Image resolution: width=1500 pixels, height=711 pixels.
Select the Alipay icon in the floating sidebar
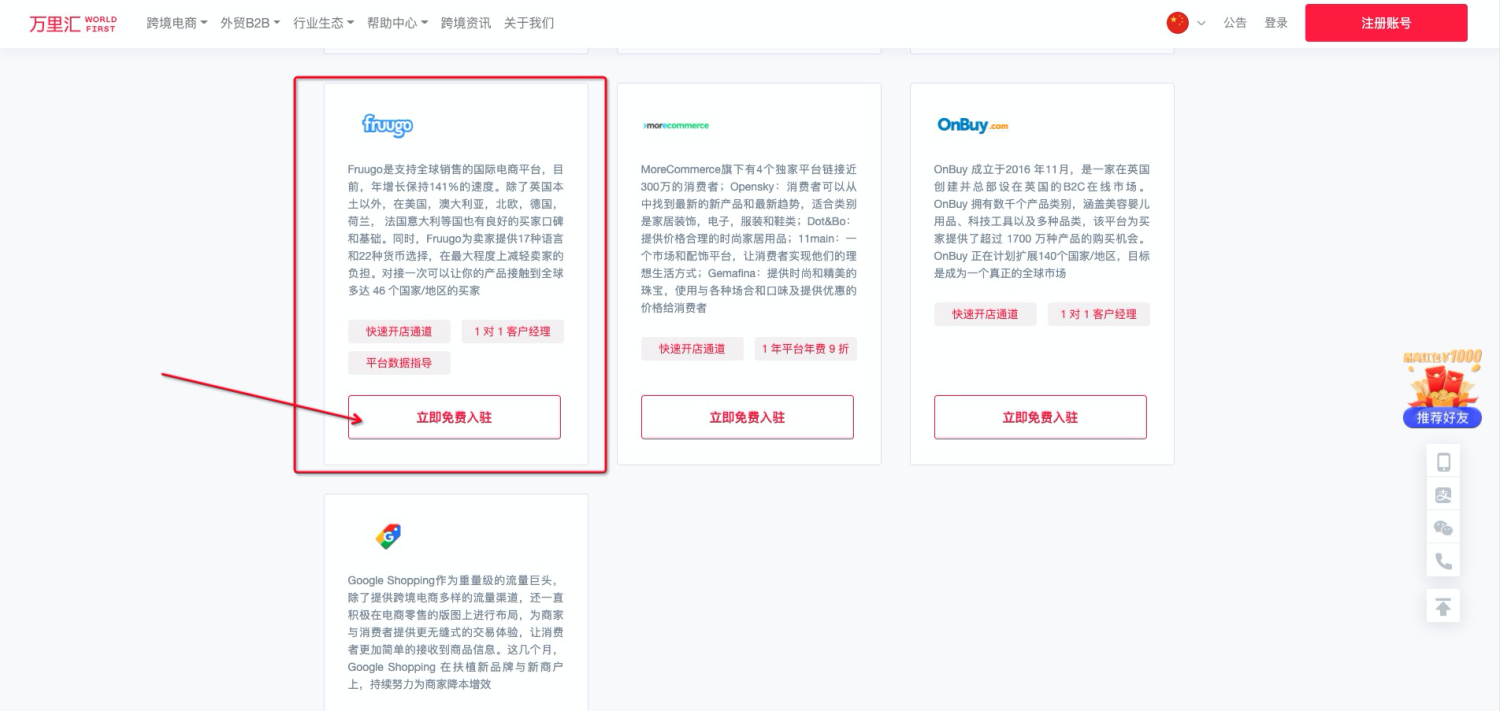(1443, 494)
